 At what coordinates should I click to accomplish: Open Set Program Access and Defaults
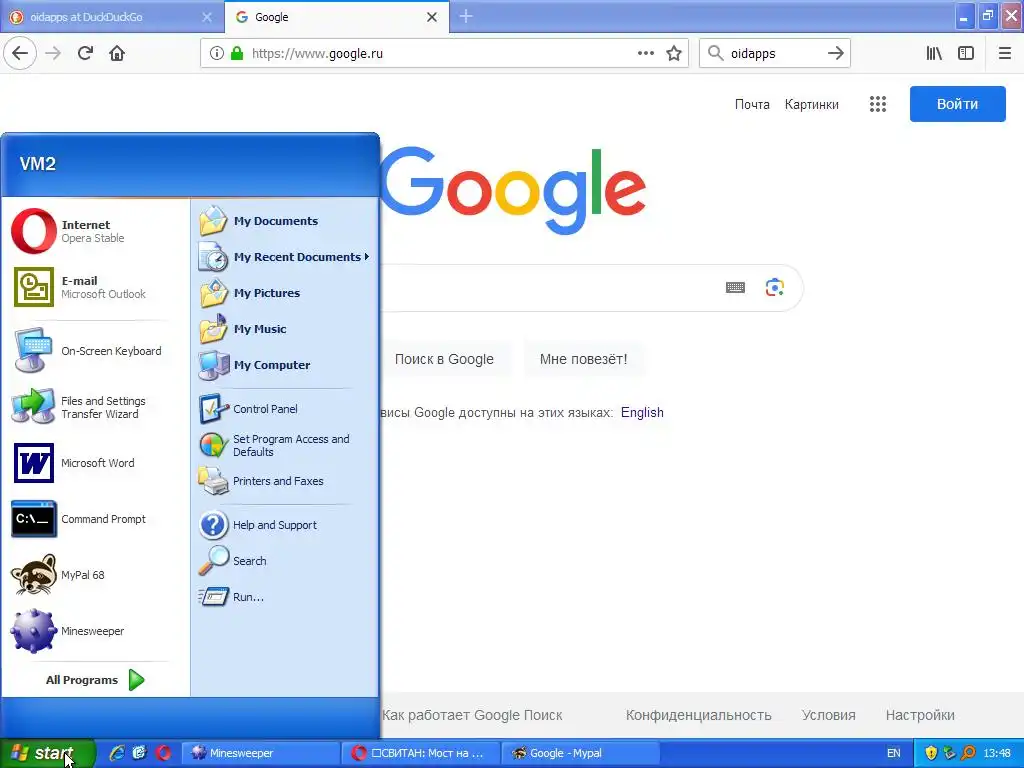pyautogui.click(x=285, y=445)
